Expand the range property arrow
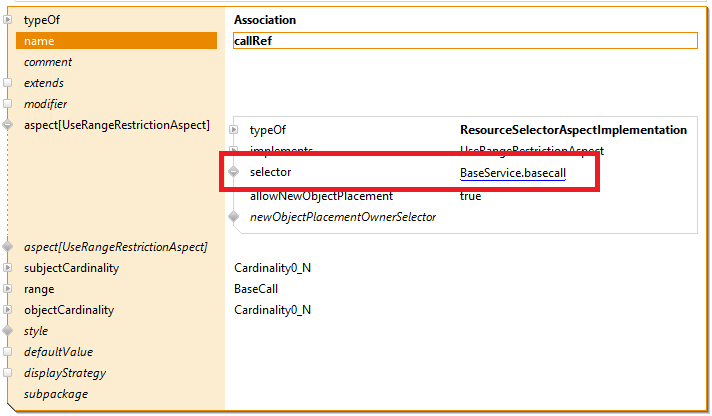Image resolution: width=712 pixels, height=416 pixels. (x=9, y=289)
